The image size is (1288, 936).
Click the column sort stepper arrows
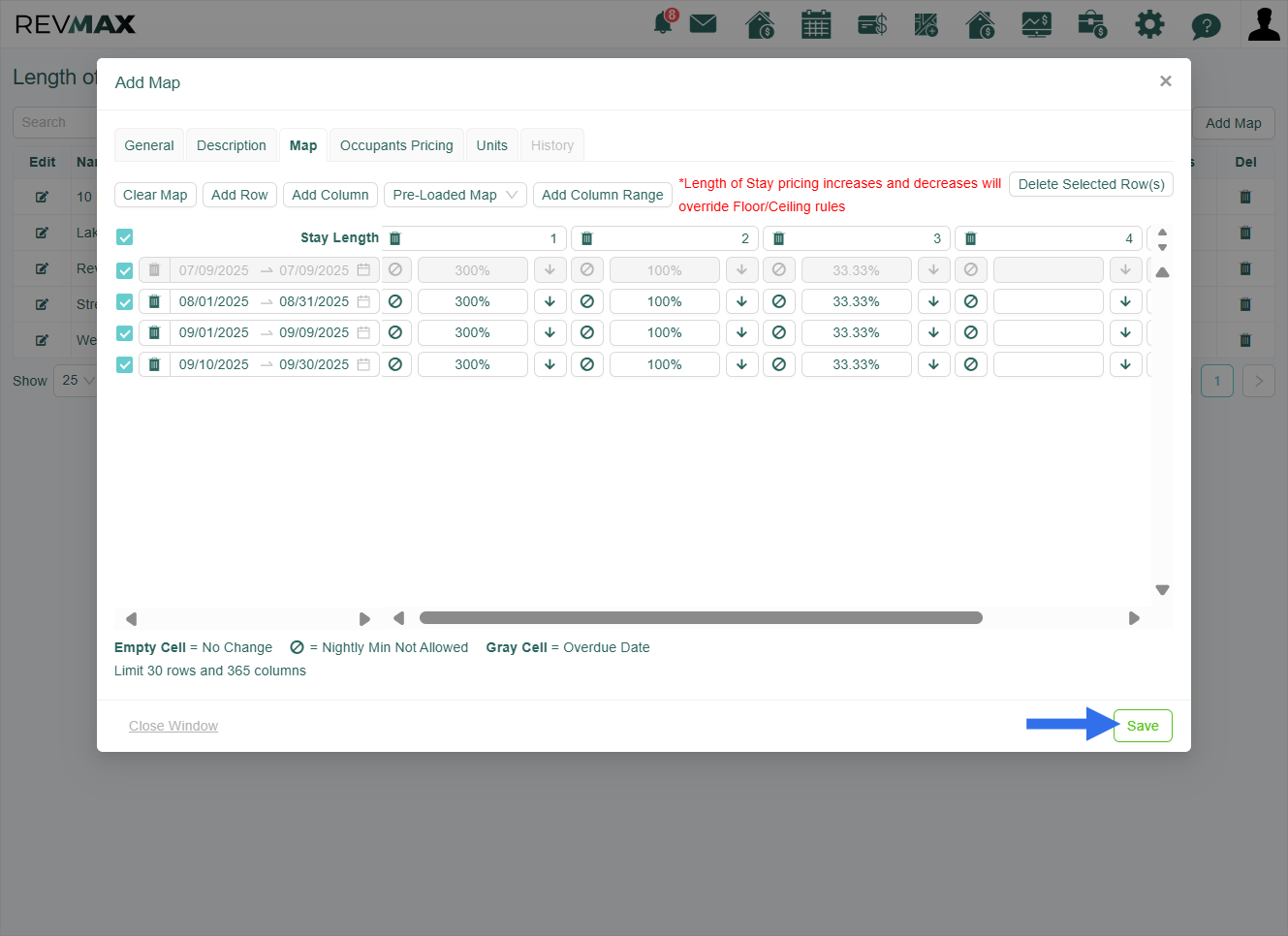click(x=1163, y=238)
